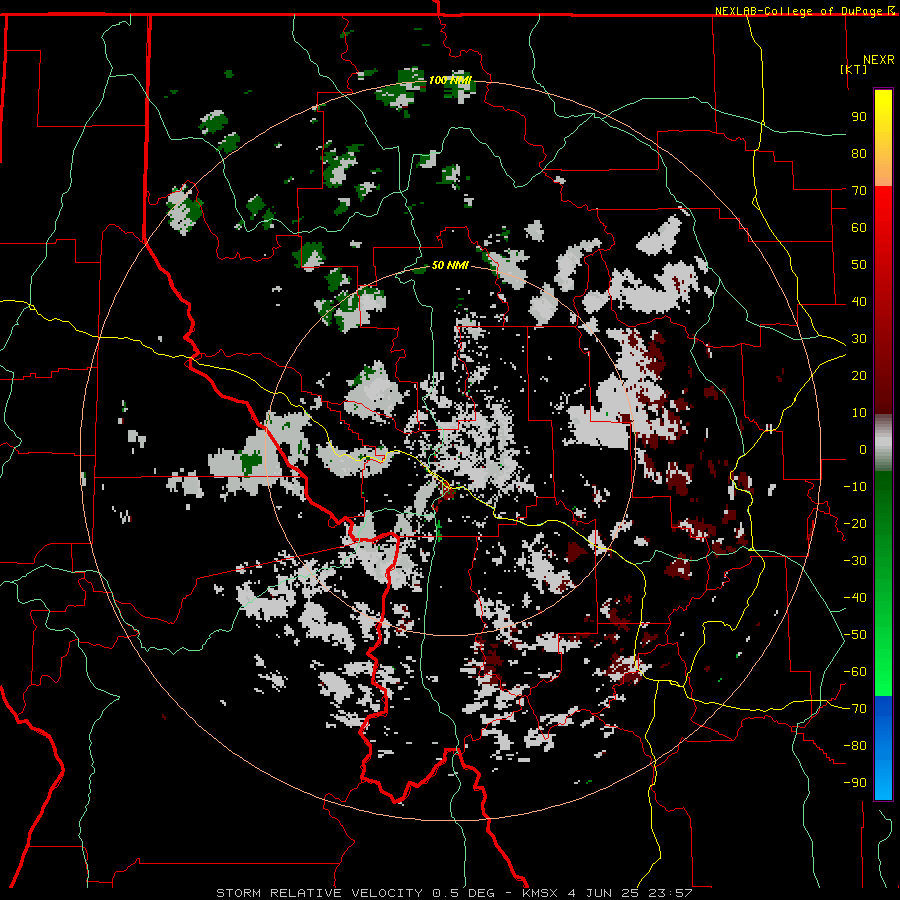Pick the blue segment of the color bar
The image size is (900, 900).
pyautogui.click(x=883, y=748)
